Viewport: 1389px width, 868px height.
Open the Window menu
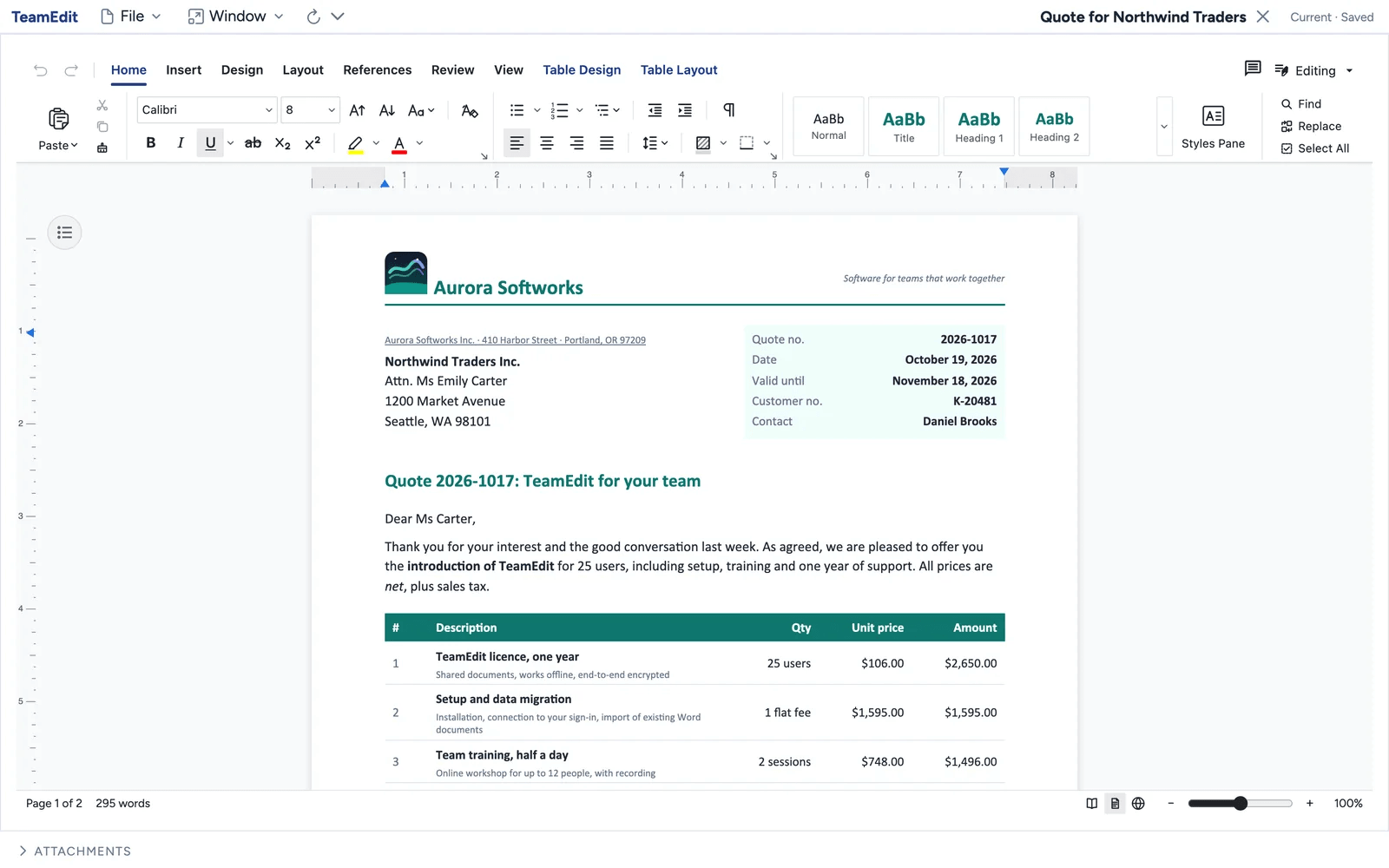pyautogui.click(x=236, y=16)
